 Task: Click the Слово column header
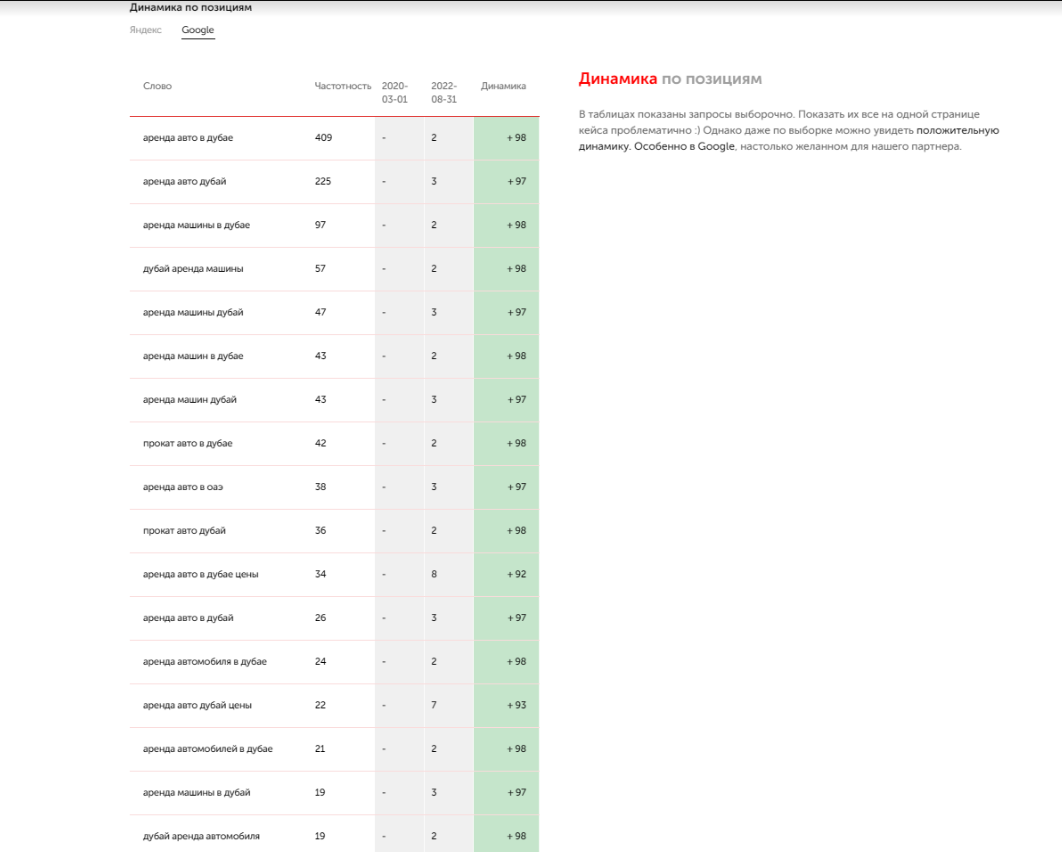(x=157, y=86)
